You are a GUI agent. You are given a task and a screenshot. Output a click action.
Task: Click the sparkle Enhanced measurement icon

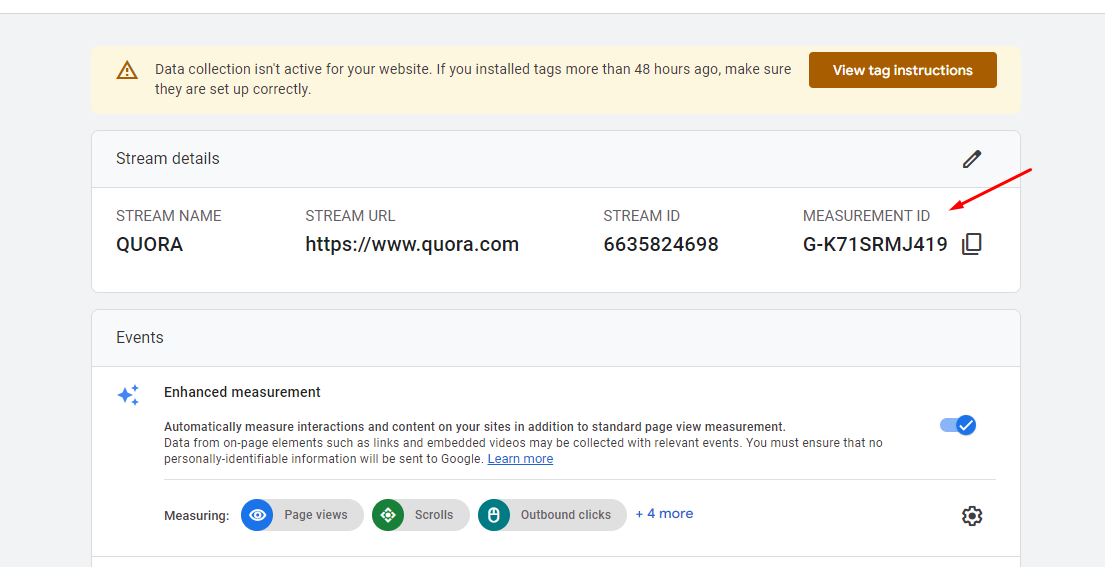[x=128, y=395]
